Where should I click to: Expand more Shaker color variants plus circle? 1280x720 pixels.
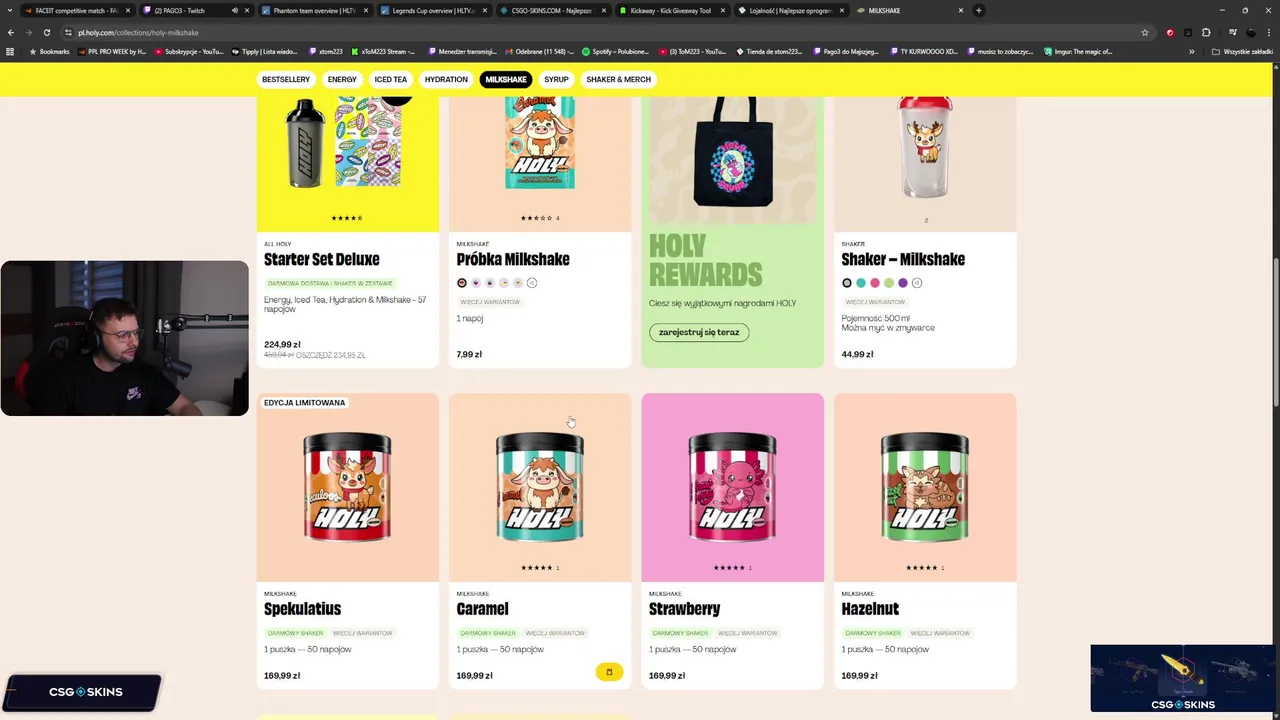pos(917,283)
